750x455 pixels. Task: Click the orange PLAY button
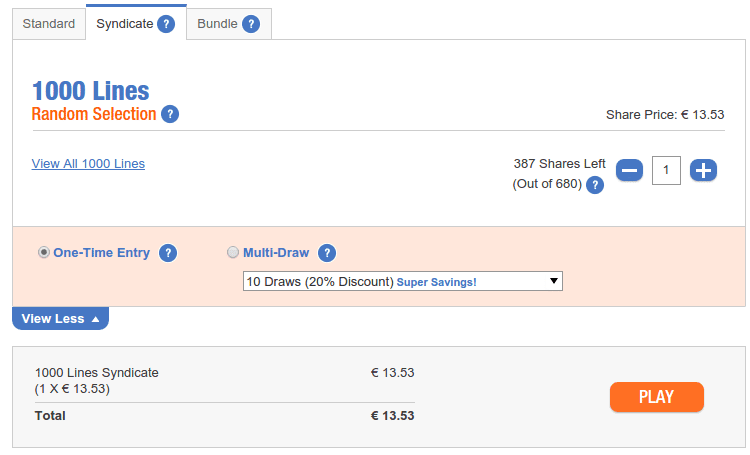click(x=657, y=397)
